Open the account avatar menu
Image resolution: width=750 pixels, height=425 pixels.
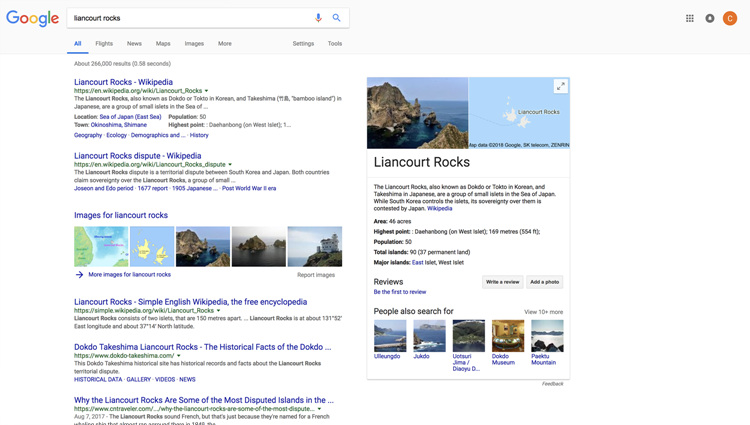click(730, 18)
